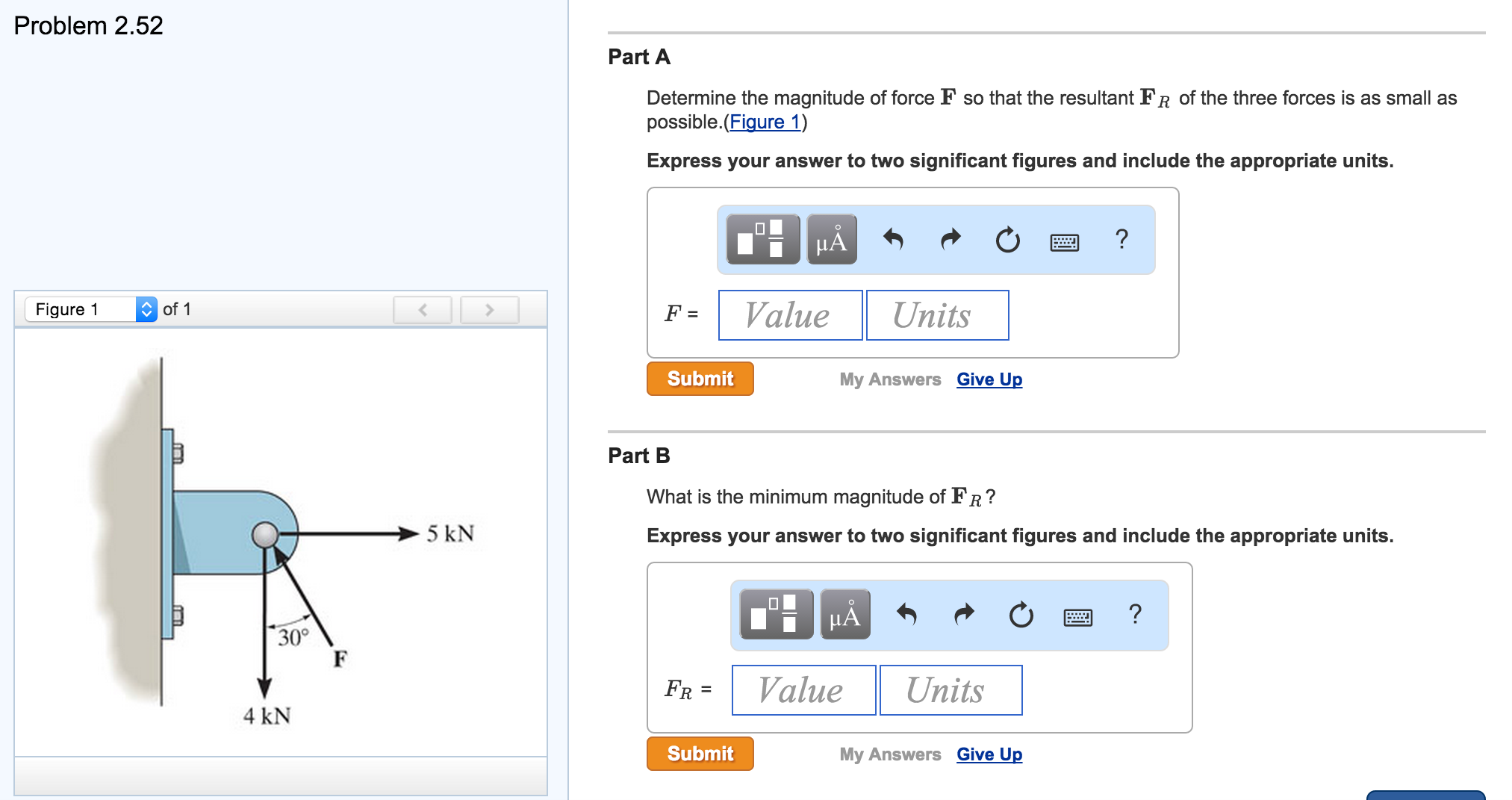Go to the previous figure with left arrow
The height and width of the screenshot is (800, 1512).
tap(423, 310)
